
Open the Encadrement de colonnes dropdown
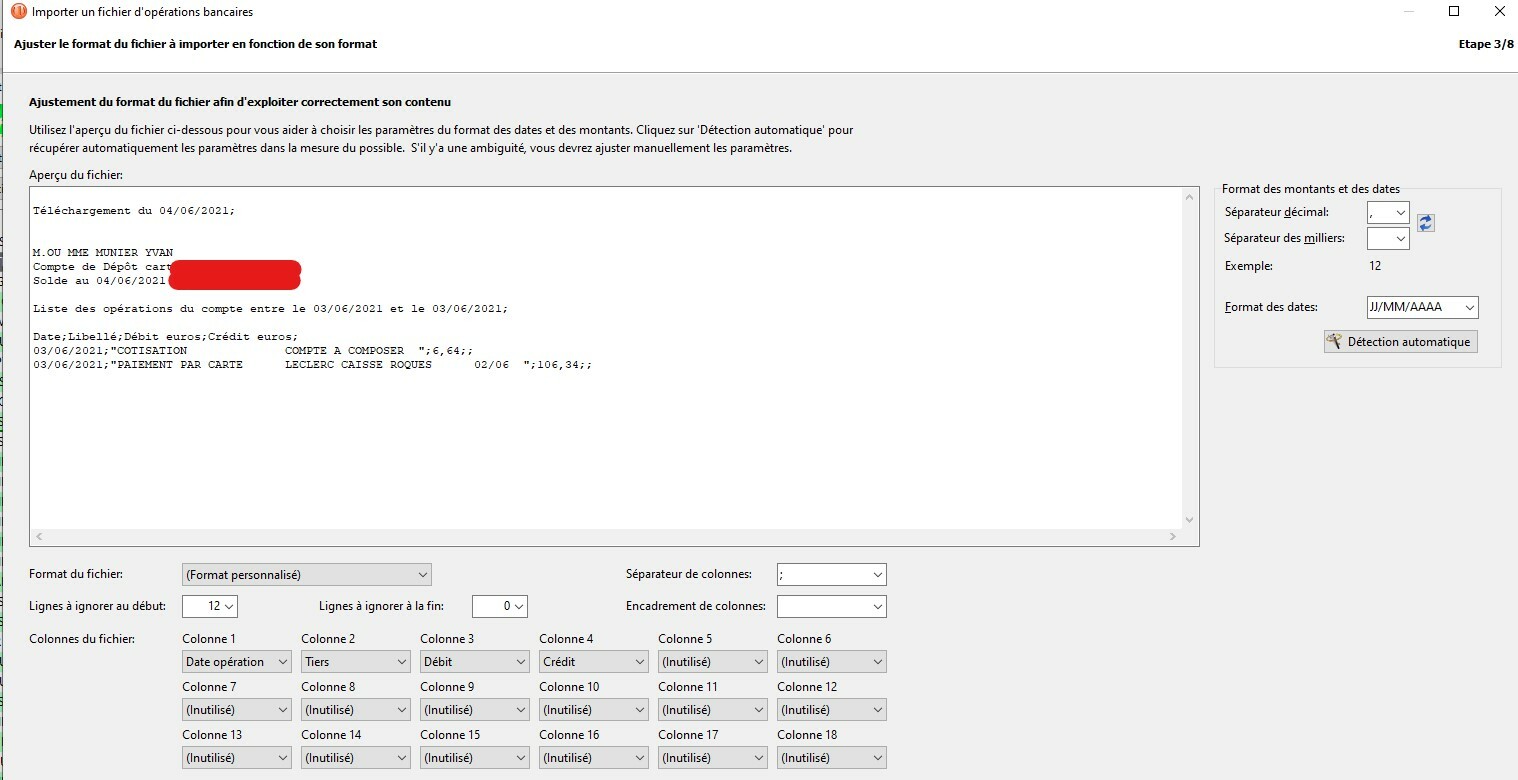click(x=831, y=606)
